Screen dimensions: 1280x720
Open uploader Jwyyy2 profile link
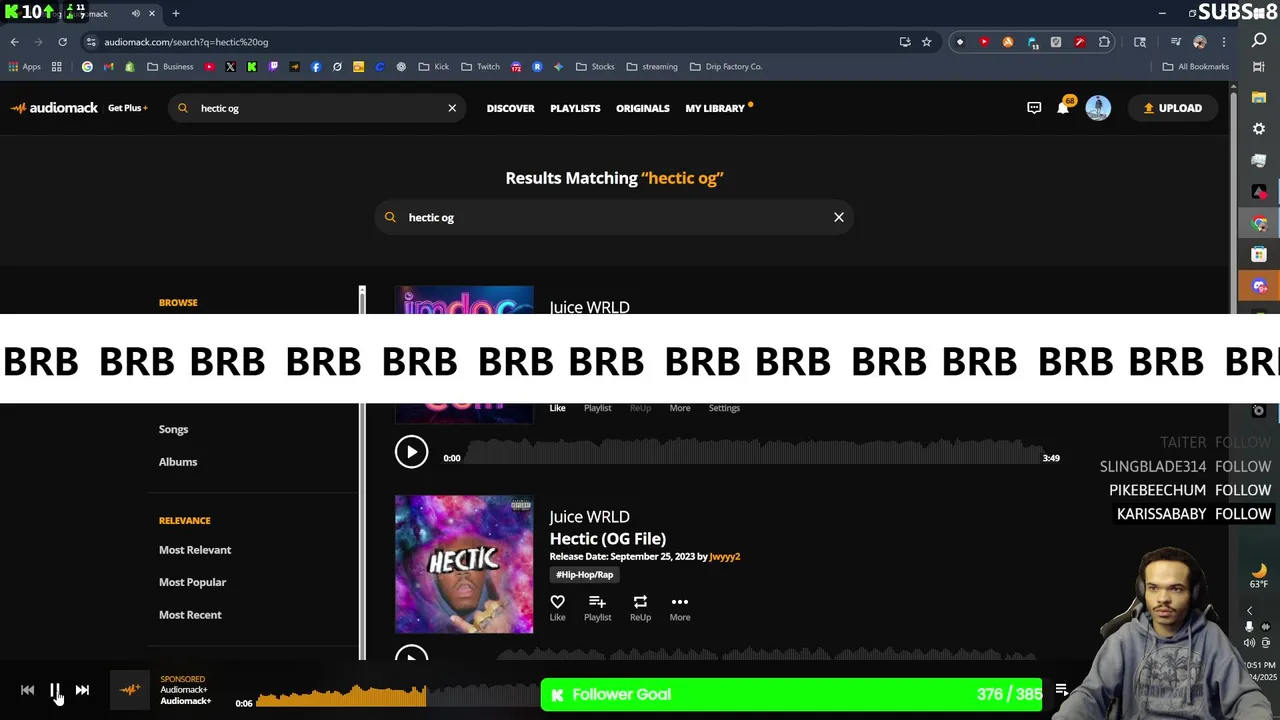725,556
